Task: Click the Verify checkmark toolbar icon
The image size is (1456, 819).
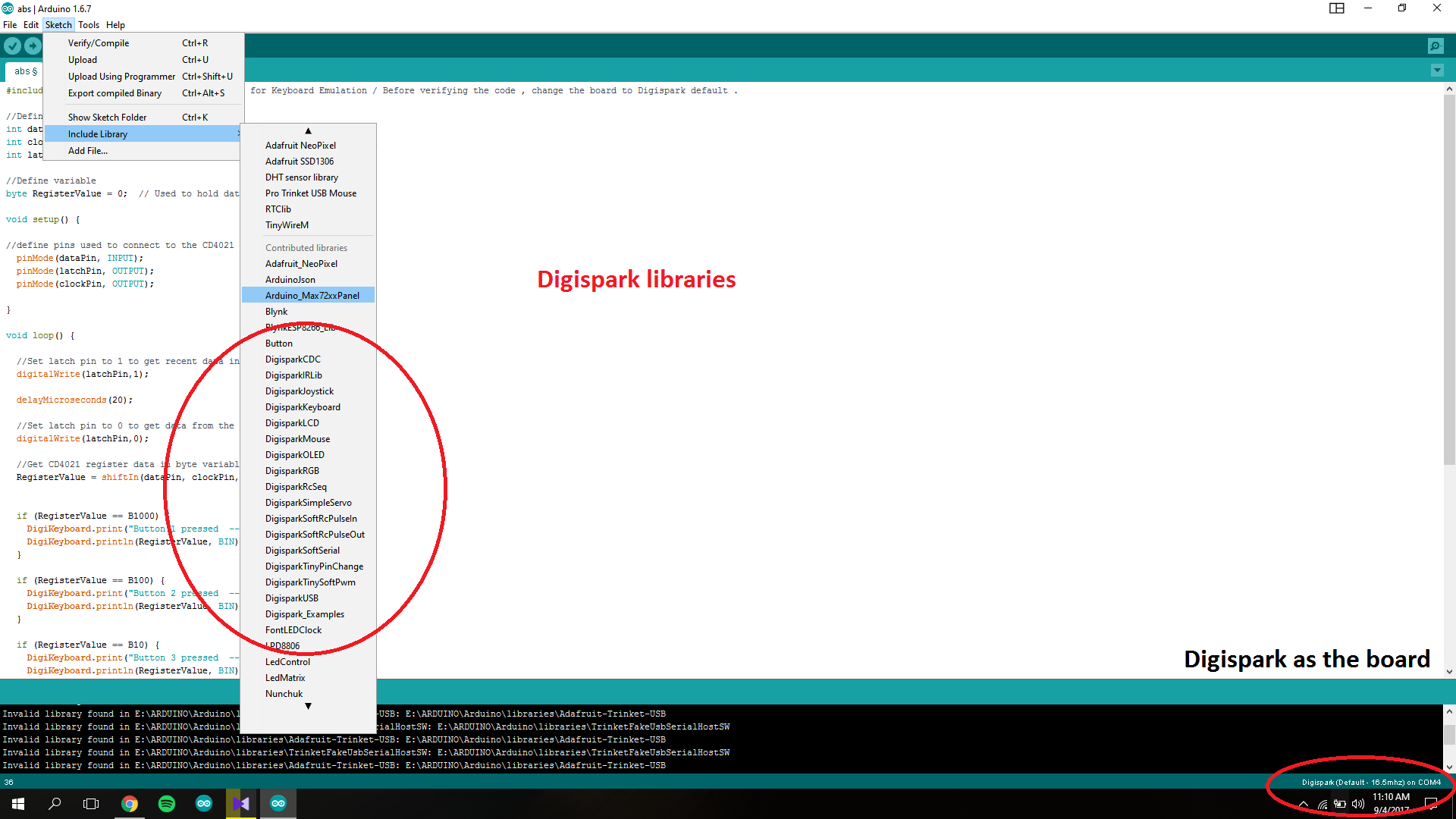Action: (x=12, y=46)
